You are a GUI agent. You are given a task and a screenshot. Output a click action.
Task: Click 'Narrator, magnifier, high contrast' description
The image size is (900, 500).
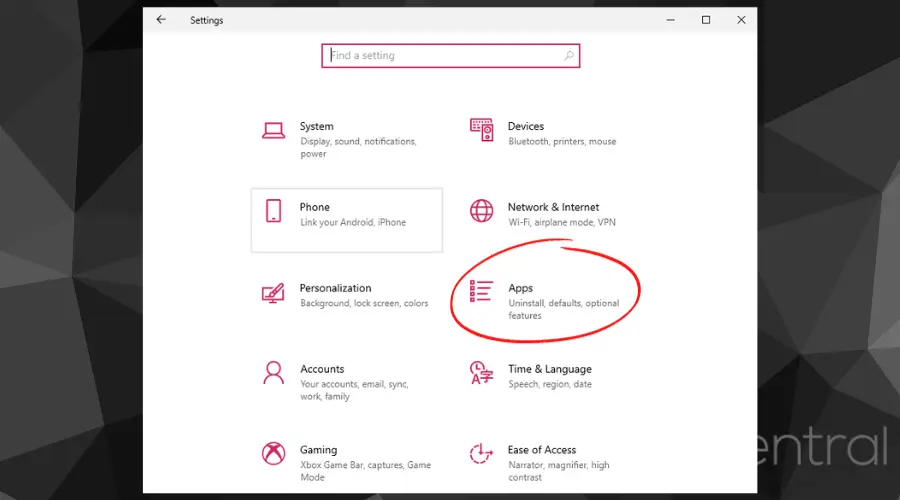(x=559, y=471)
